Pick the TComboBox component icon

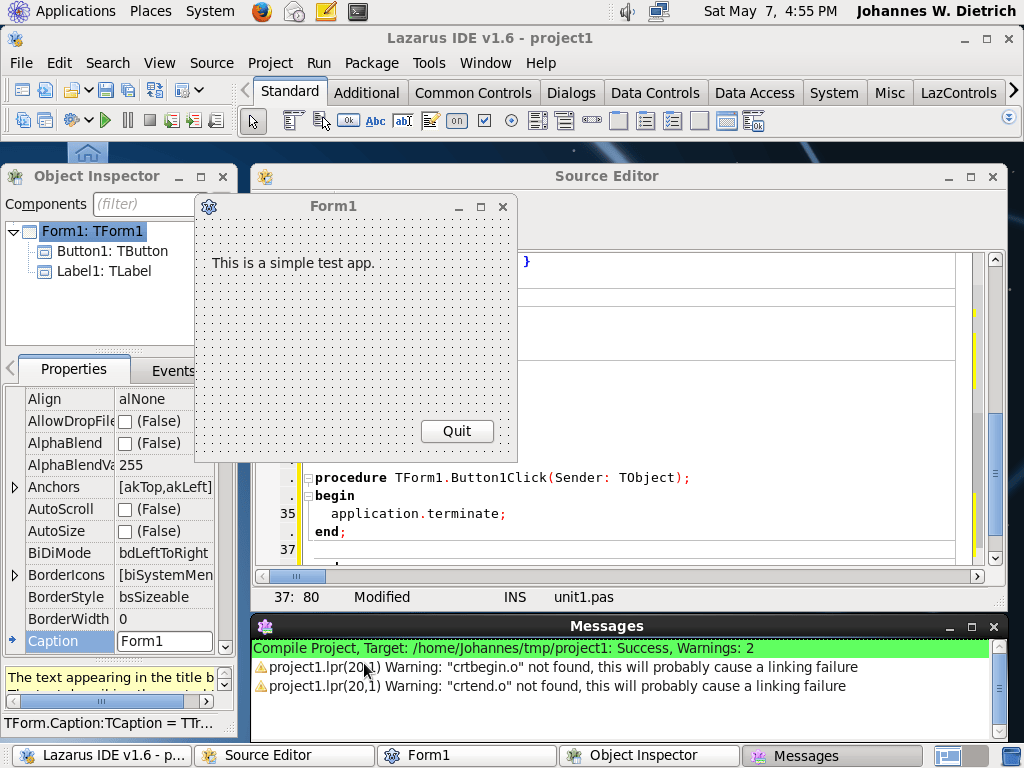[x=564, y=121]
